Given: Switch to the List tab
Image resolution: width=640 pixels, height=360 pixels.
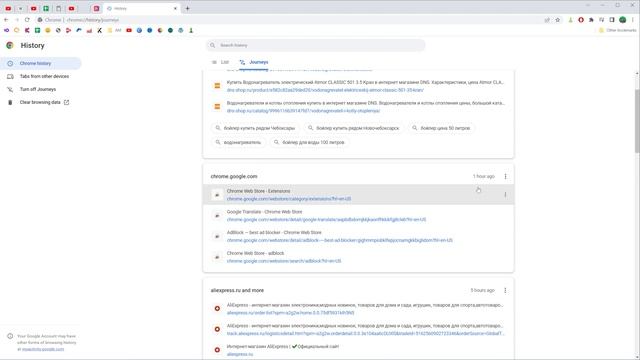Looking at the screenshot, I should pyautogui.click(x=220, y=62).
